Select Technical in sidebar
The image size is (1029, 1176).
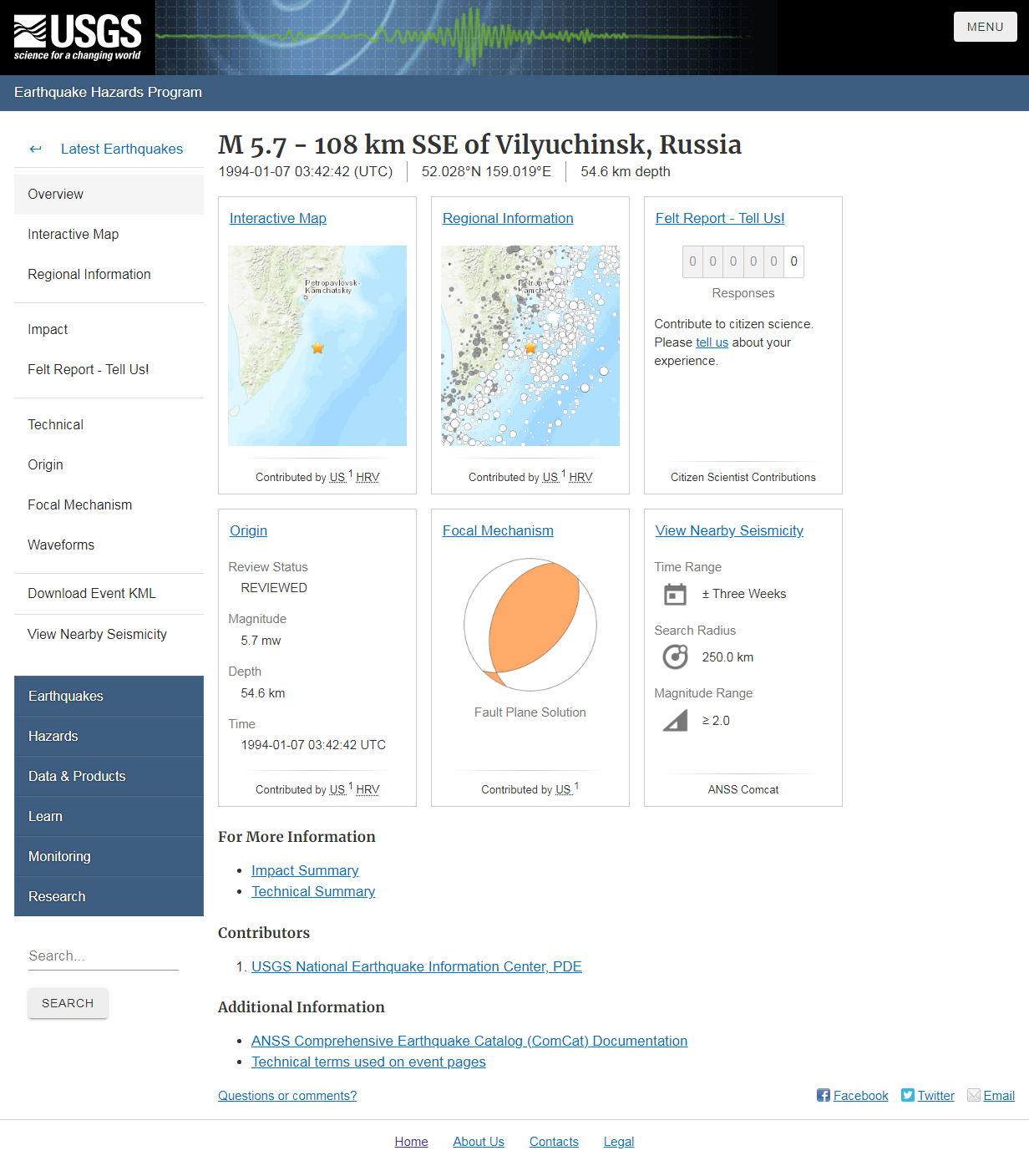[109, 424]
